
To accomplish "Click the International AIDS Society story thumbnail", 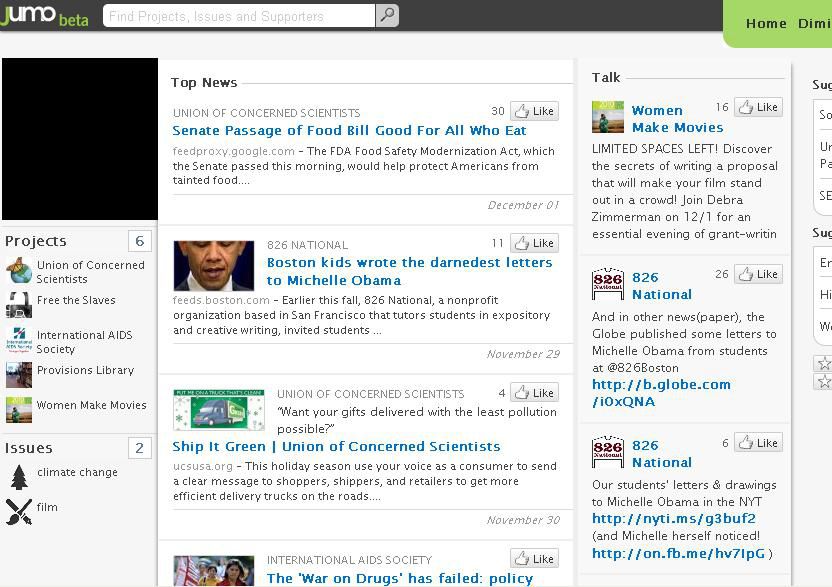I will 214,571.
